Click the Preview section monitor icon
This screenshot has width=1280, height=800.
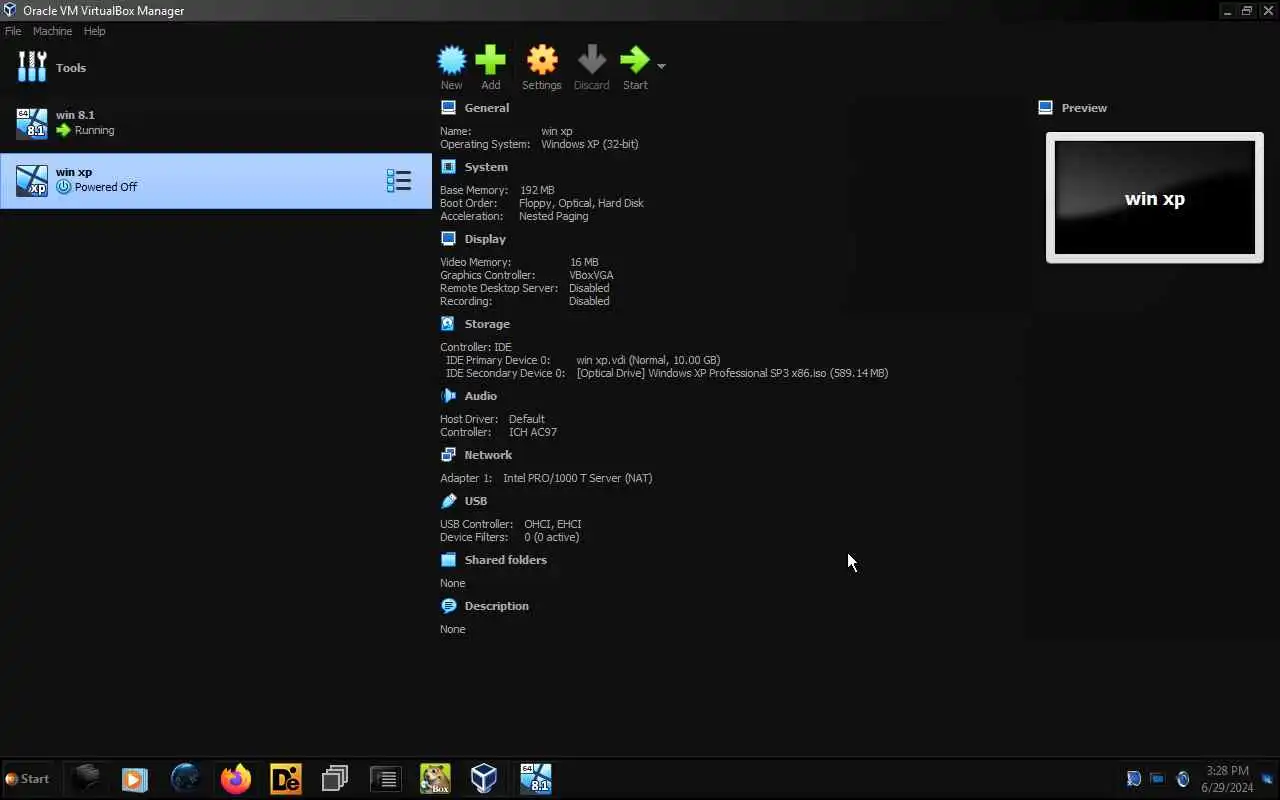1046,108
